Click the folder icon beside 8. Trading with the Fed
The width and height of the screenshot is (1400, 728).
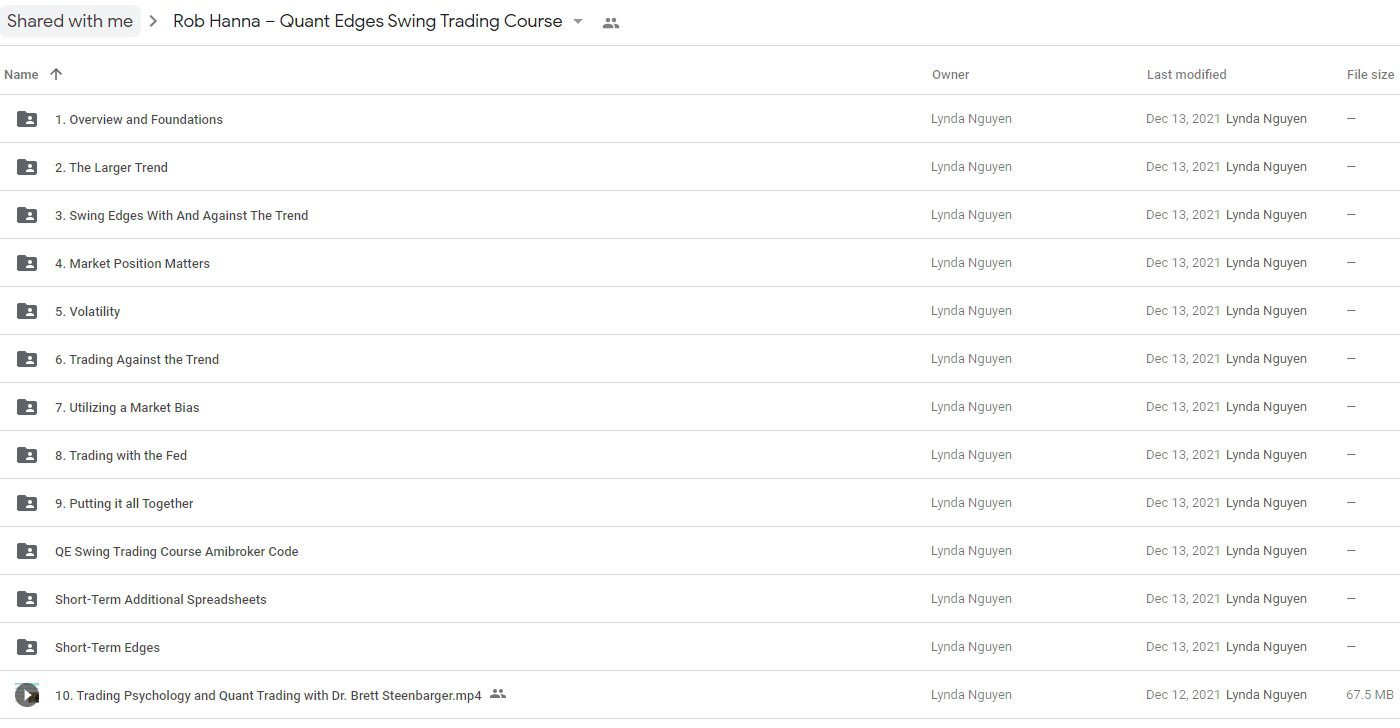click(x=27, y=455)
